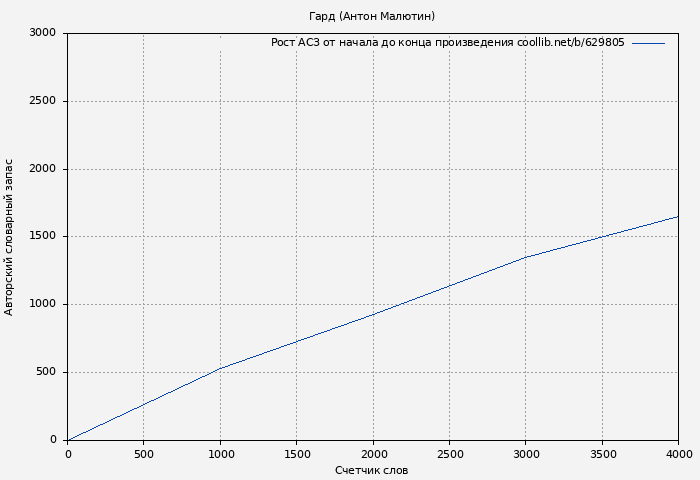The height and width of the screenshot is (480, 700).
Task: Click the legend text with coollib.net/b/629805
Action: click(x=447, y=43)
